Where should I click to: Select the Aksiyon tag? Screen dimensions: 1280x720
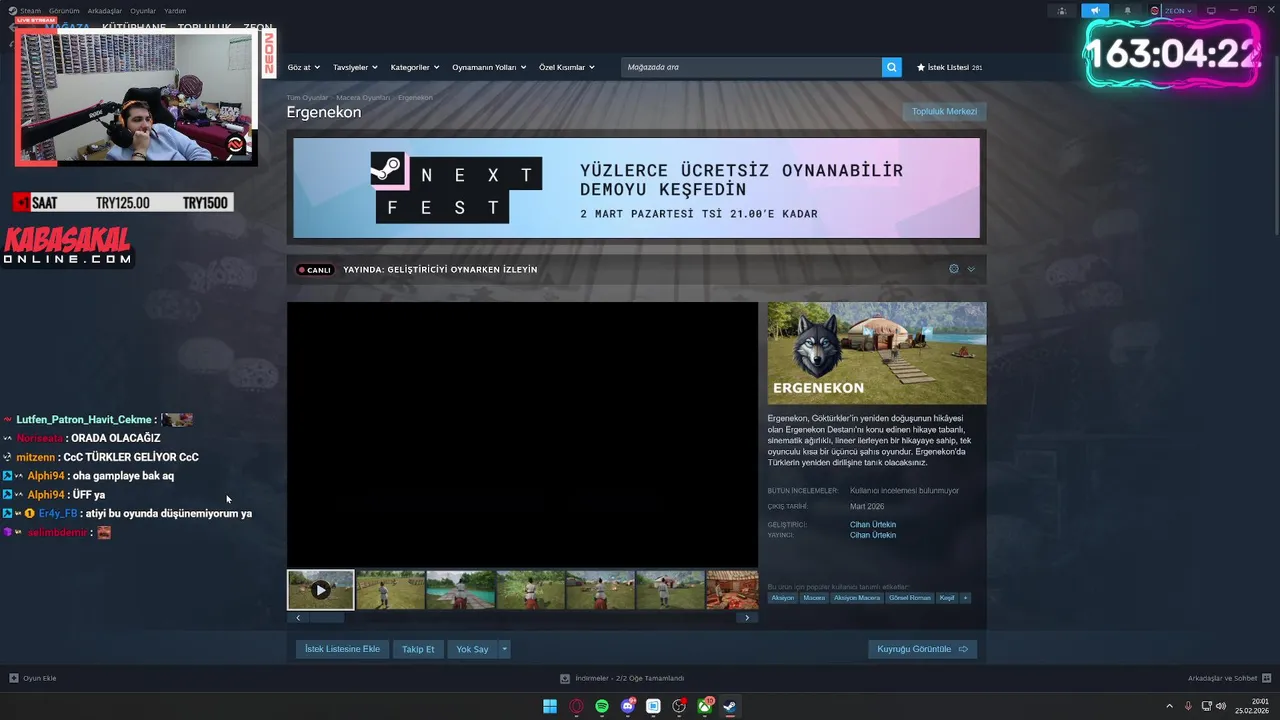click(783, 598)
